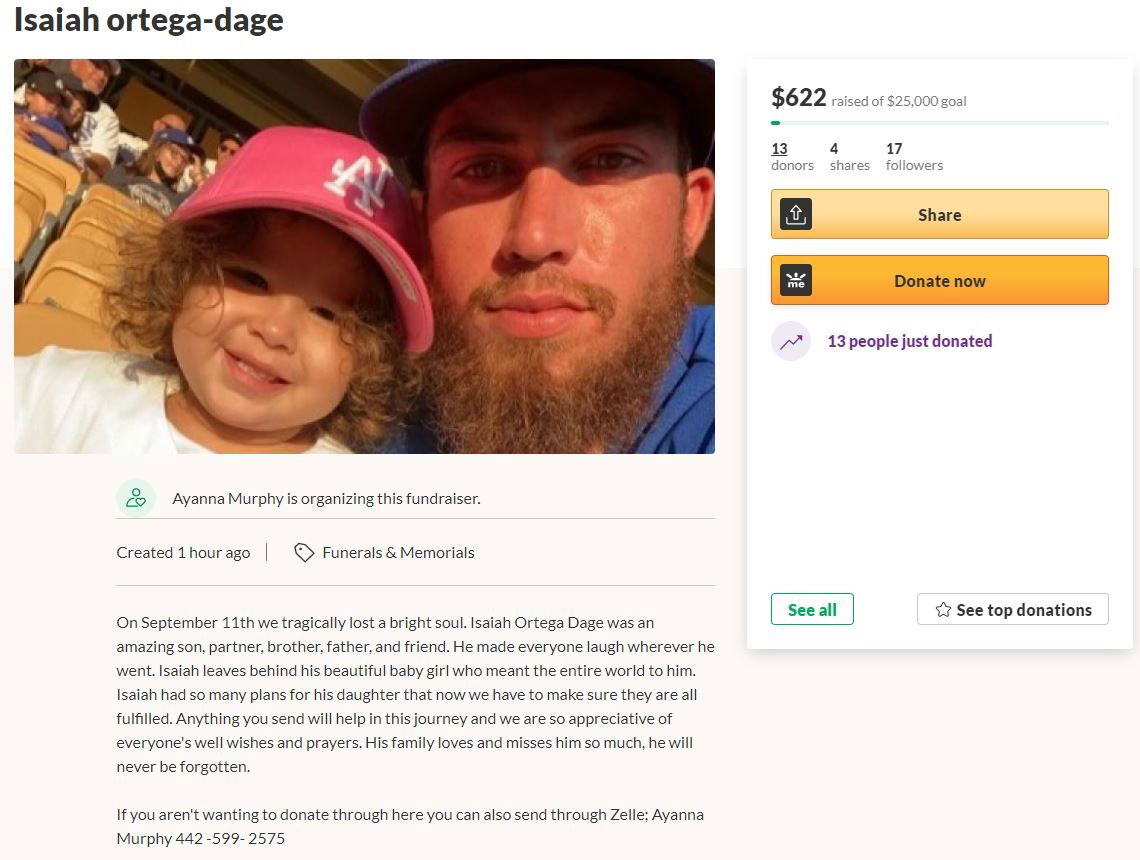Click the star icon for top donations

tap(943, 610)
